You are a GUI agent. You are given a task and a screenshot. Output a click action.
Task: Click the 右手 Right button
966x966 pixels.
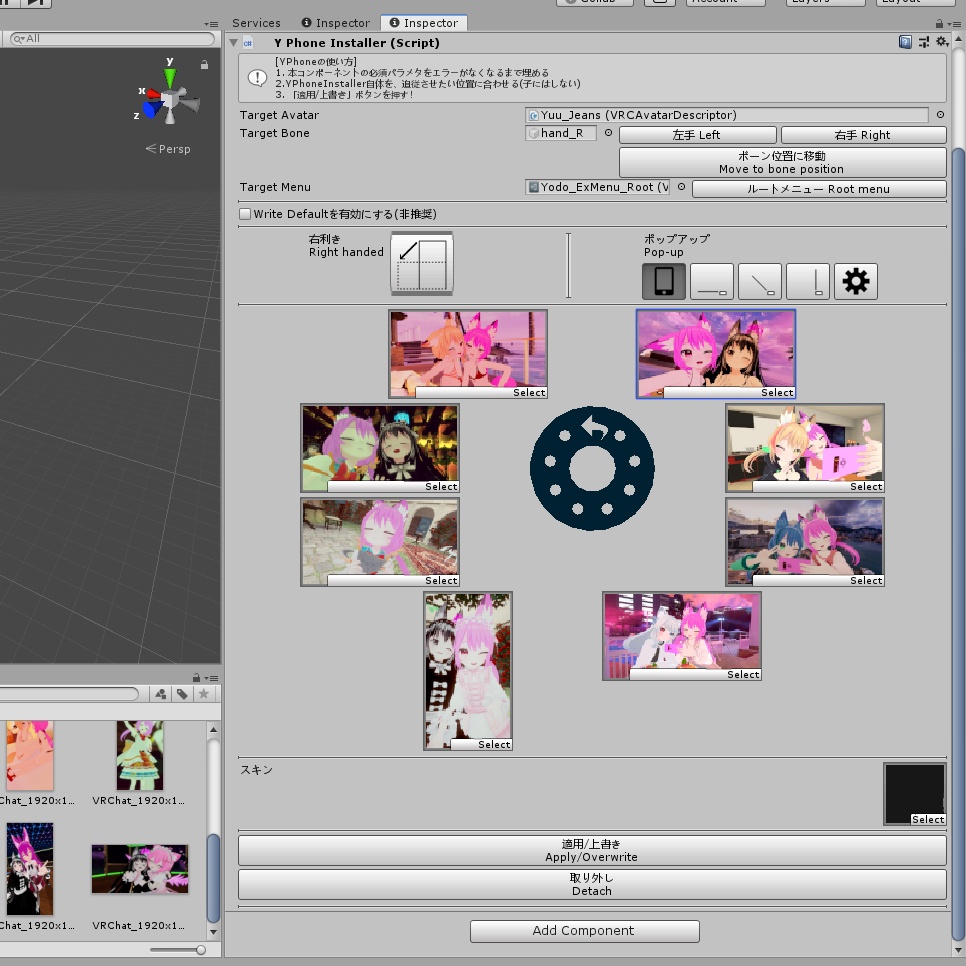(863, 135)
